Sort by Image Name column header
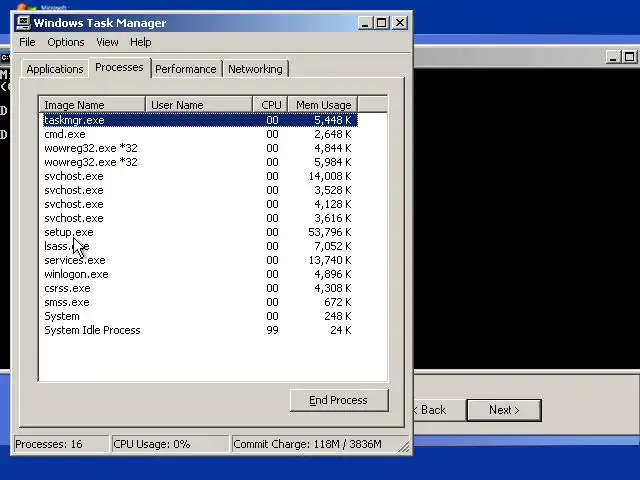The width and height of the screenshot is (640, 480). pyautogui.click(x=92, y=105)
